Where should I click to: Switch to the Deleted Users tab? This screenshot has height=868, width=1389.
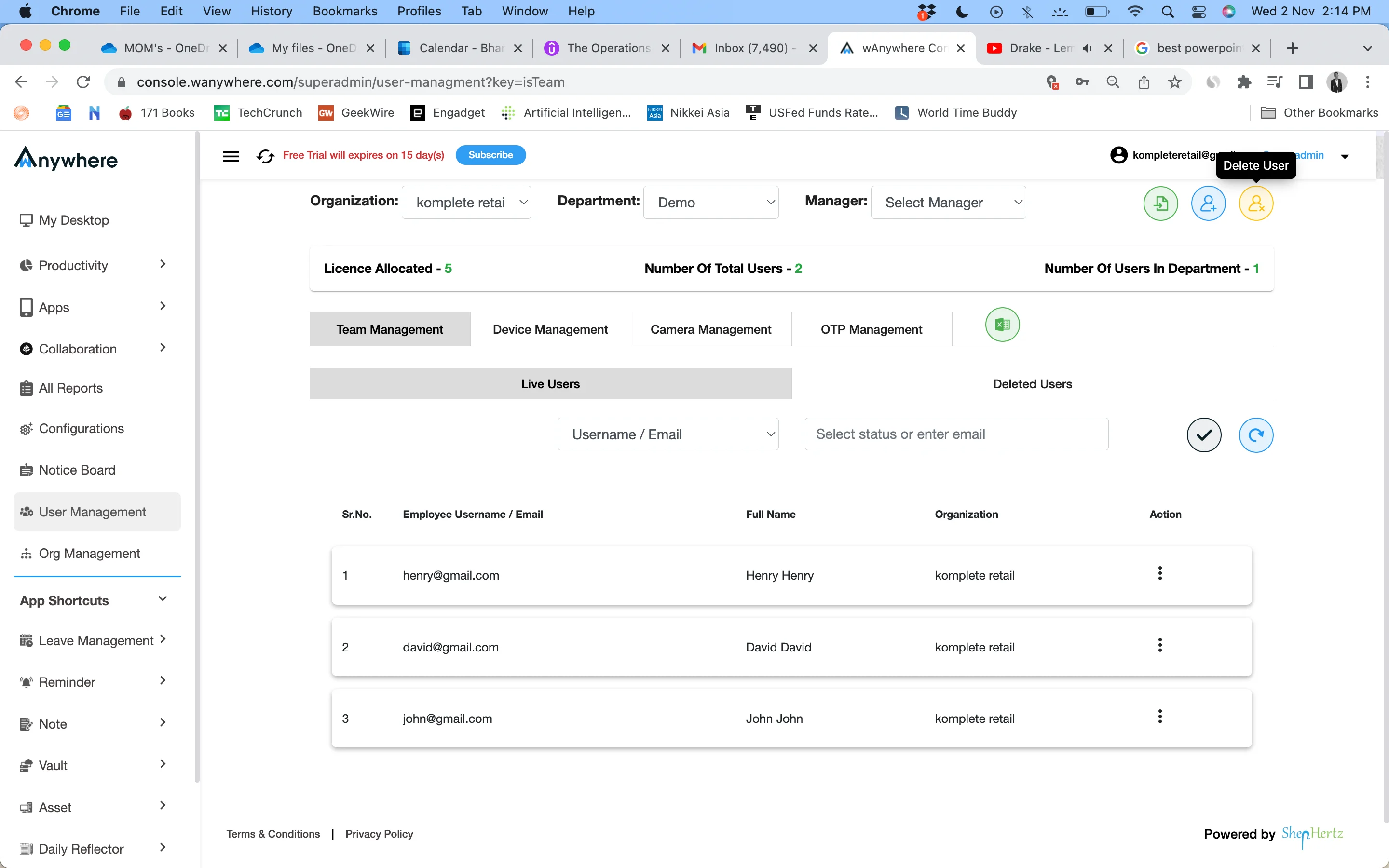tap(1032, 383)
